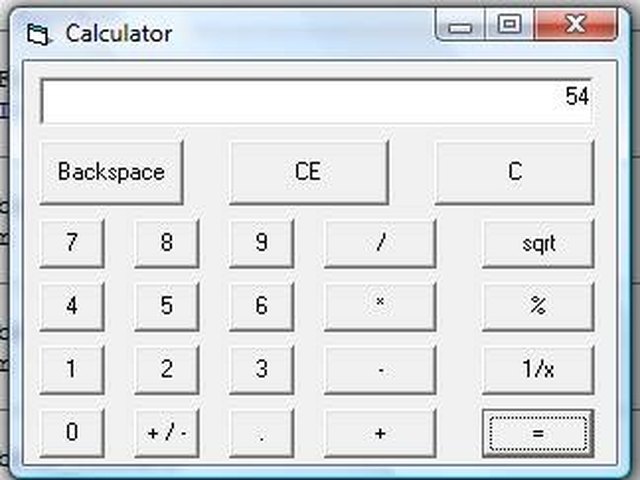Select the plus operator button
The image size is (640, 480).
pyautogui.click(x=380, y=433)
